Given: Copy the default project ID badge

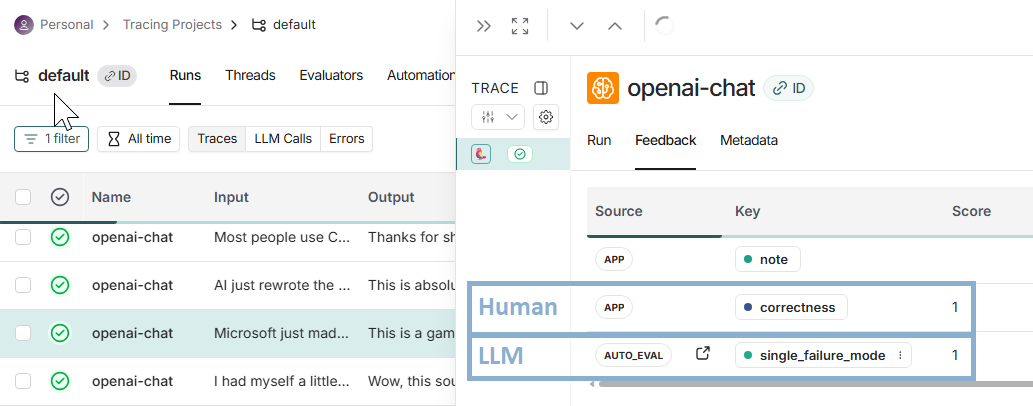Looking at the screenshot, I should (117, 76).
